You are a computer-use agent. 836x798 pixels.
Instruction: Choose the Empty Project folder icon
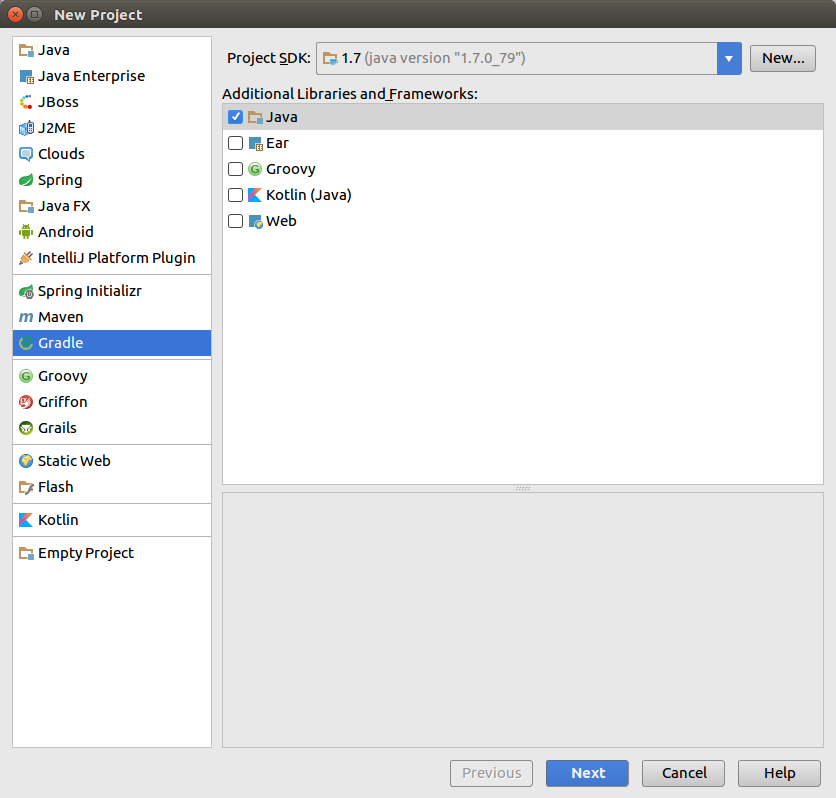(26, 553)
